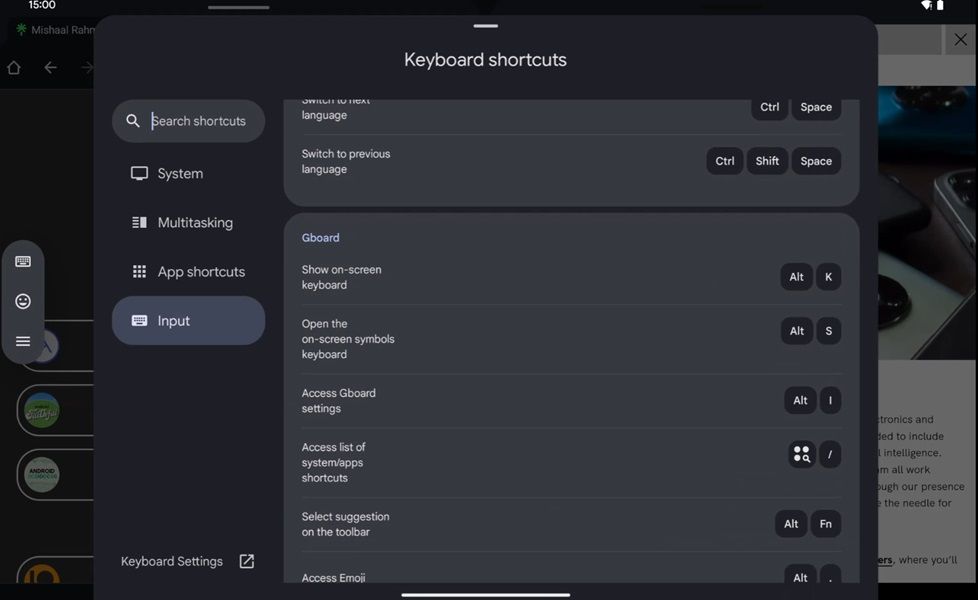Click the S key chip for symbols keyboard
The height and width of the screenshot is (600, 978).
coord(828,331)
